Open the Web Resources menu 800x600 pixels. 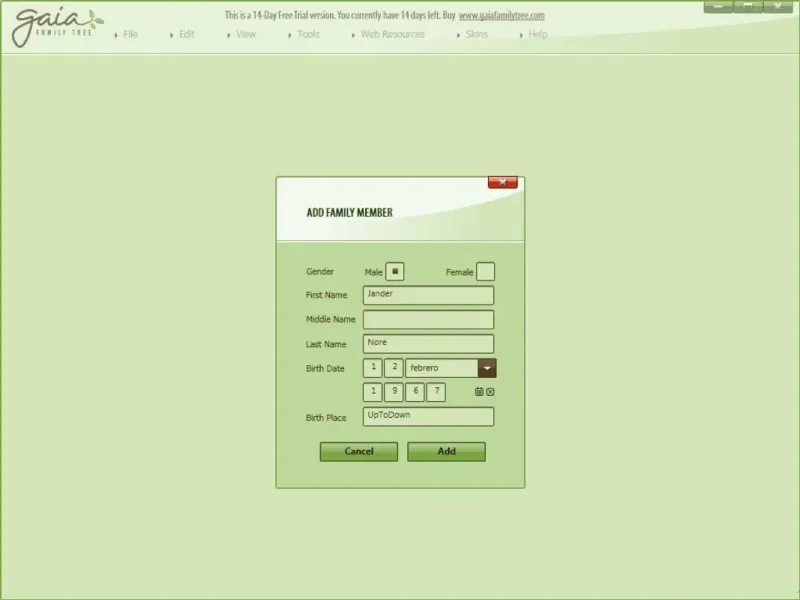[392, 34]
